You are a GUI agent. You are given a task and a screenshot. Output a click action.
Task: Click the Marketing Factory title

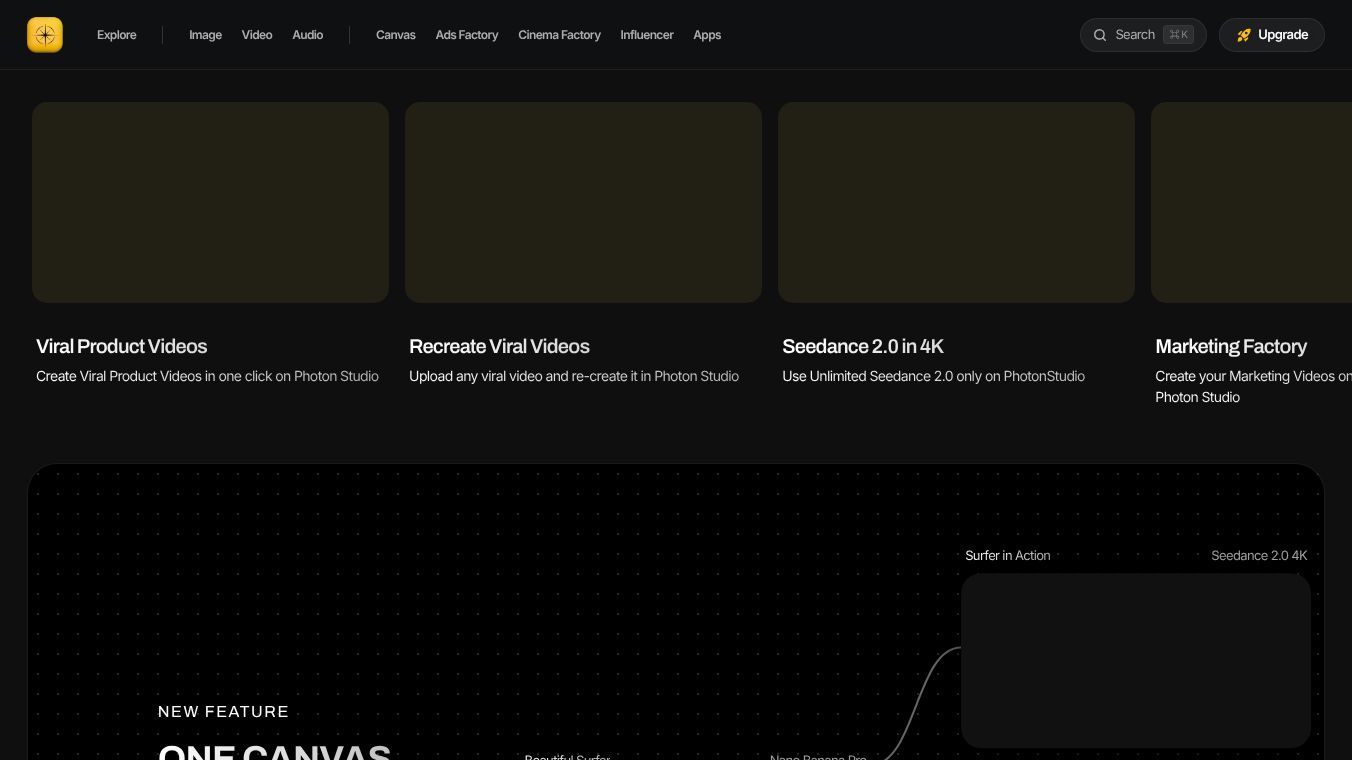click(1231, 346)
